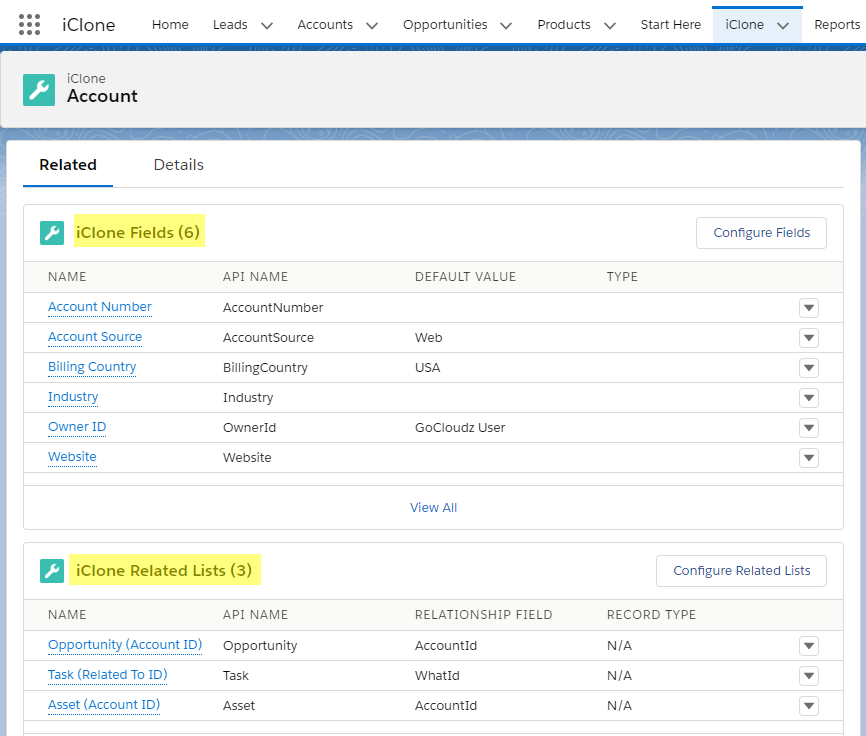Expand the Accounts navigation menu chevron
This screenshot has width=866, height=736.
(372, 25)
